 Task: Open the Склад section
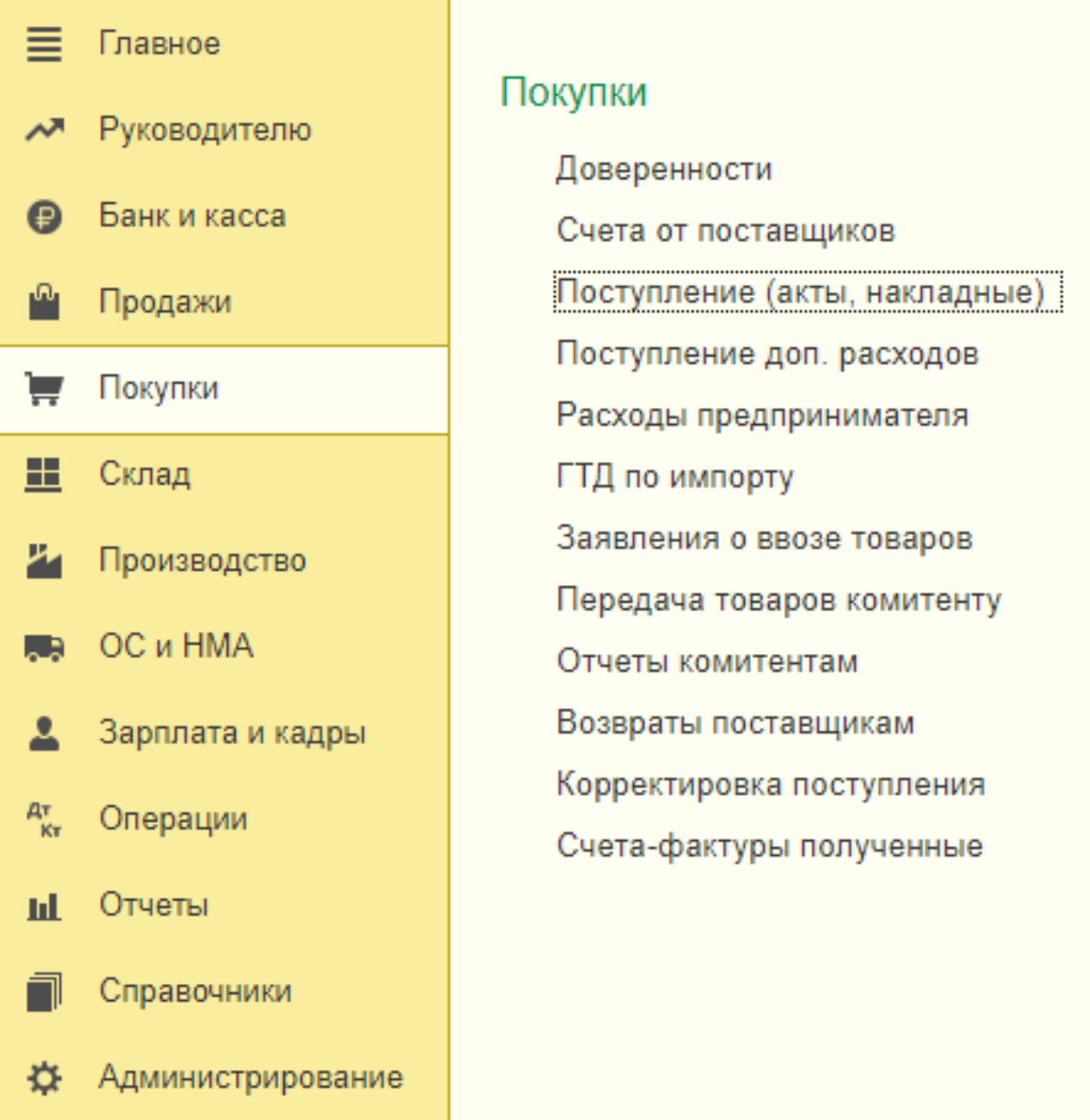coord(145,474)
